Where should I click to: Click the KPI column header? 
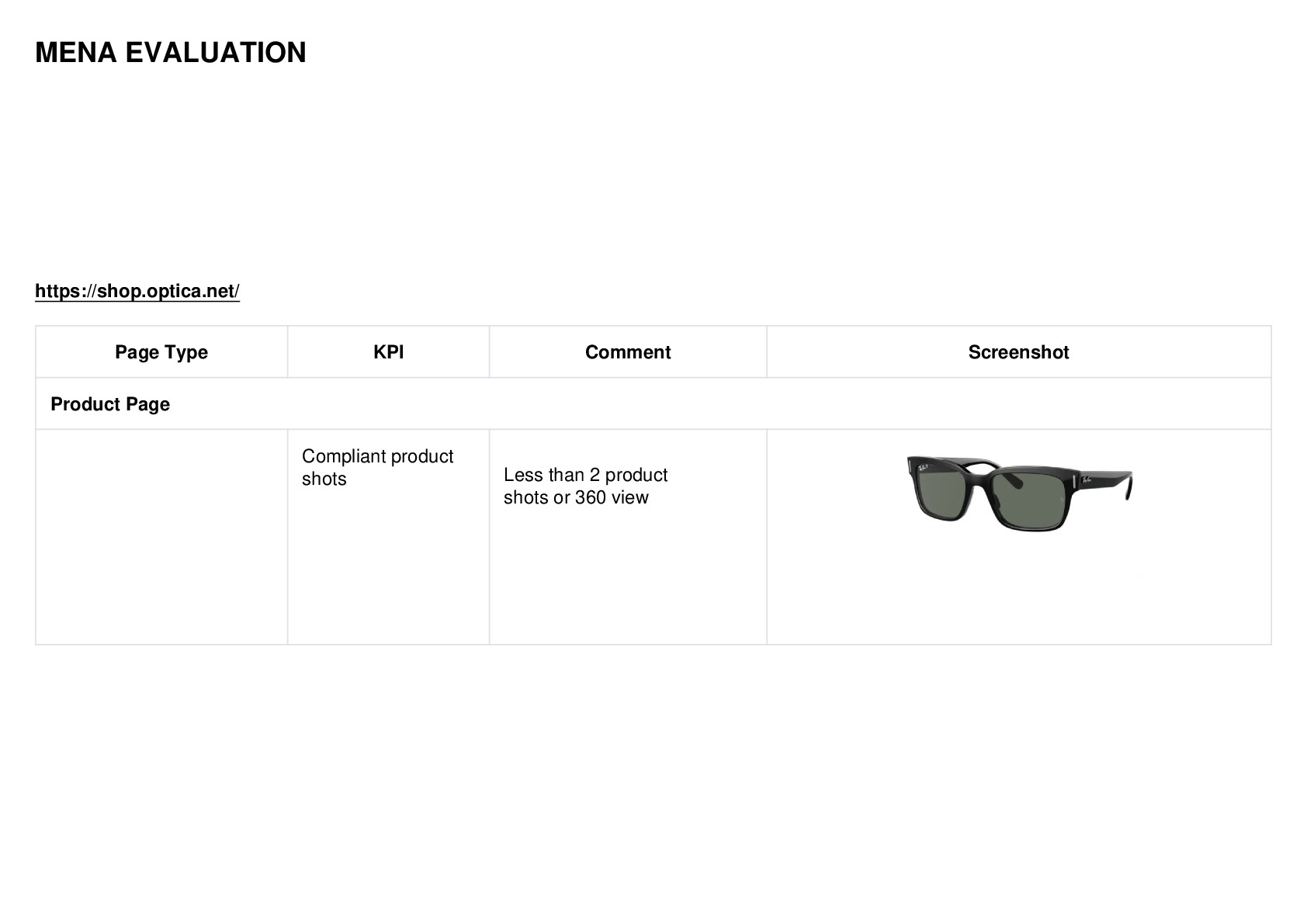[x=388, y=352]
